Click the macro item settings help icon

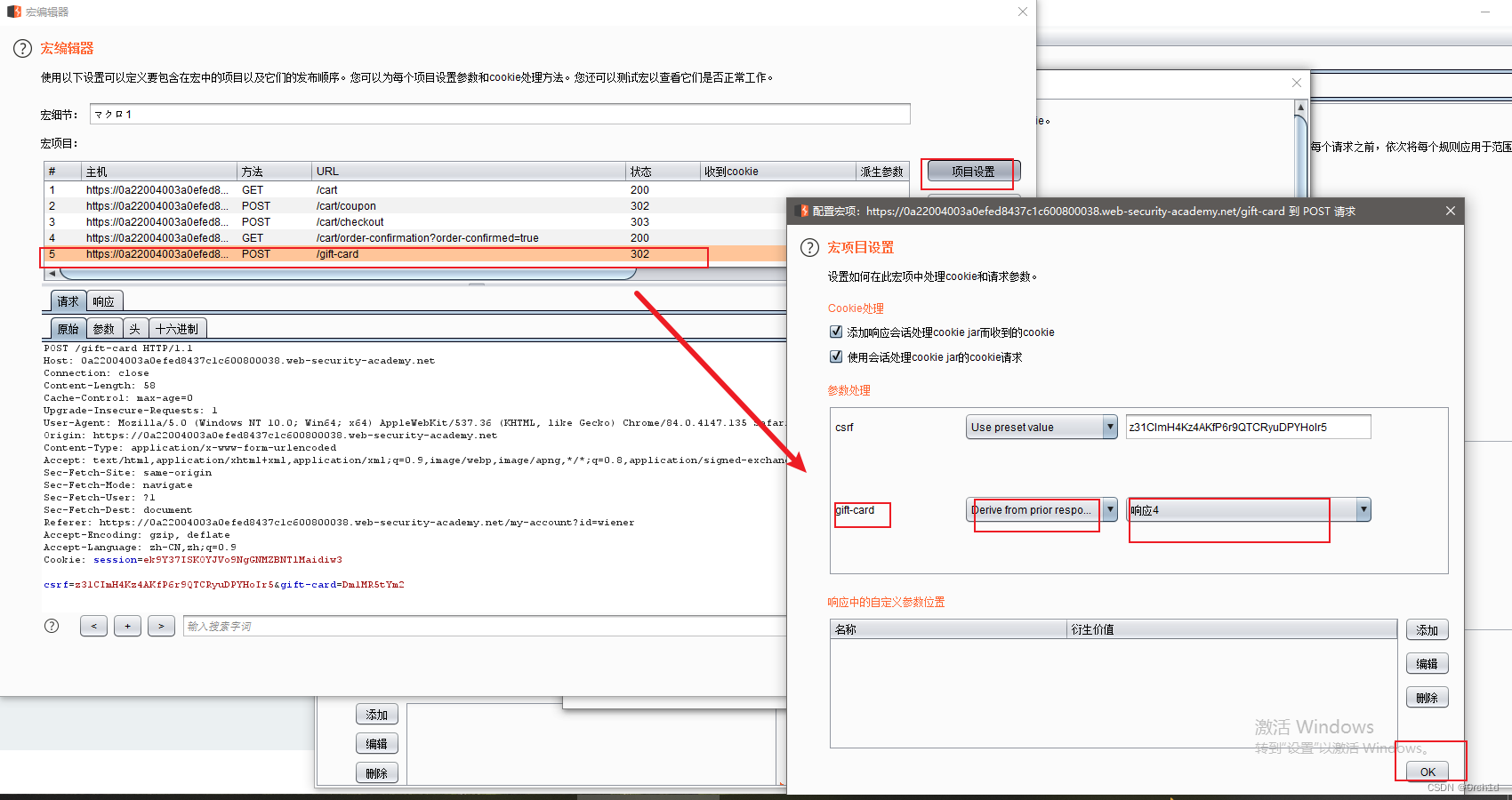809,248
